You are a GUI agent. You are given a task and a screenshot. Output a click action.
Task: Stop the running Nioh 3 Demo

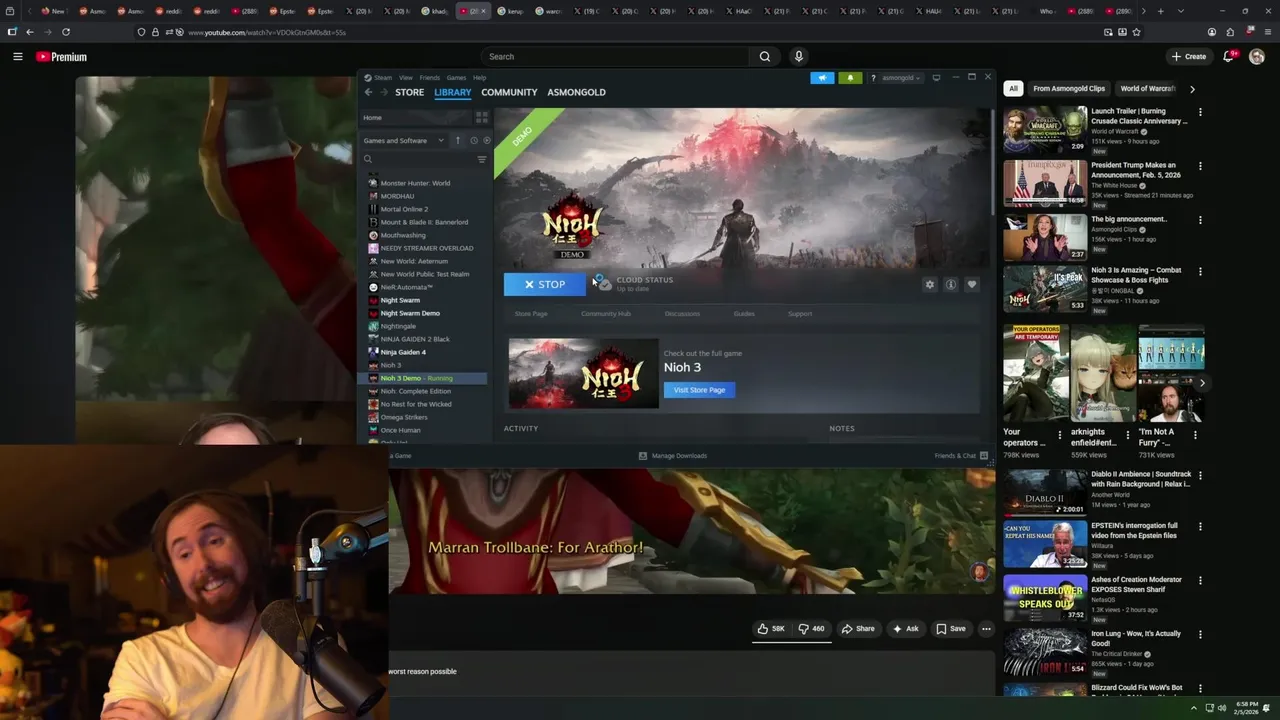545,285
